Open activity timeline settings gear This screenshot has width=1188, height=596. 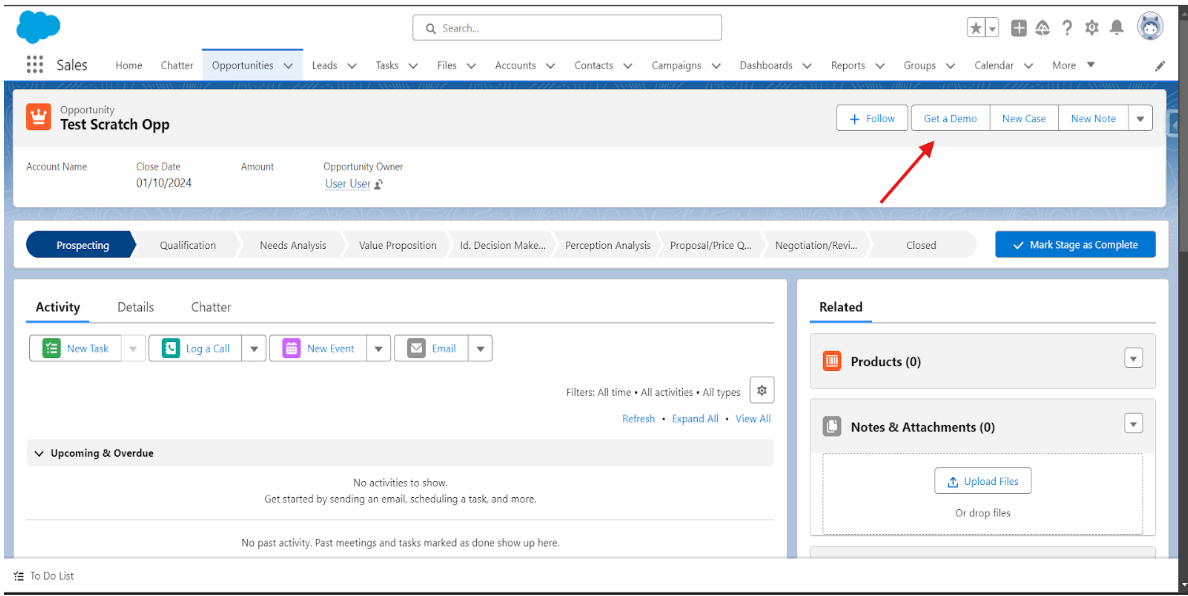(x=761, y=391)
